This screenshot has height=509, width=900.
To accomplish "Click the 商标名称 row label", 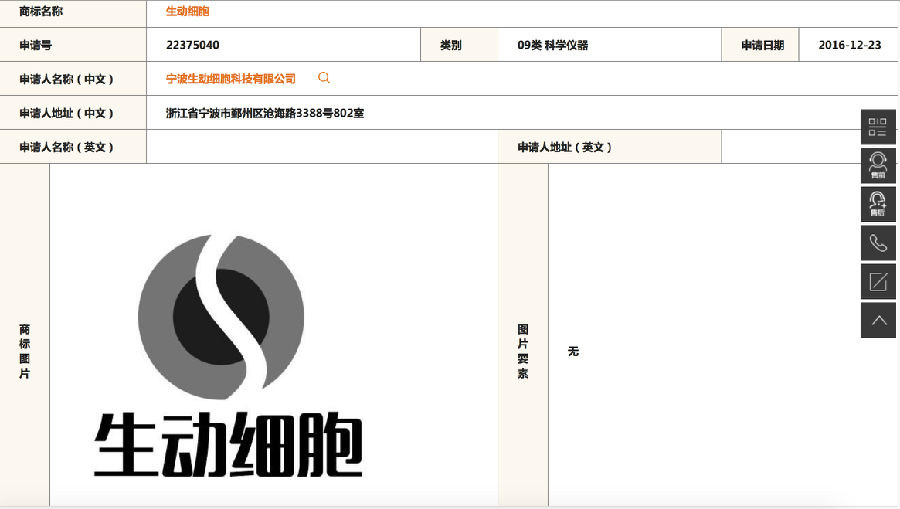I will coord(41,11).
